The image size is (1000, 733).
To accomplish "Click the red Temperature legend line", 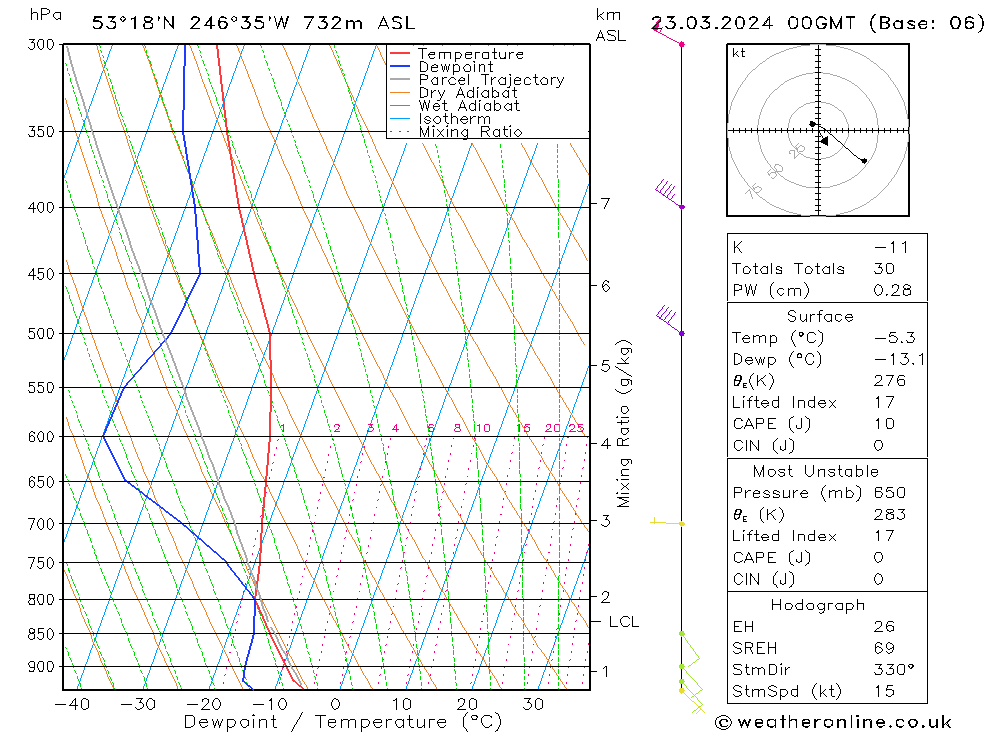I will tap(400, 54).
